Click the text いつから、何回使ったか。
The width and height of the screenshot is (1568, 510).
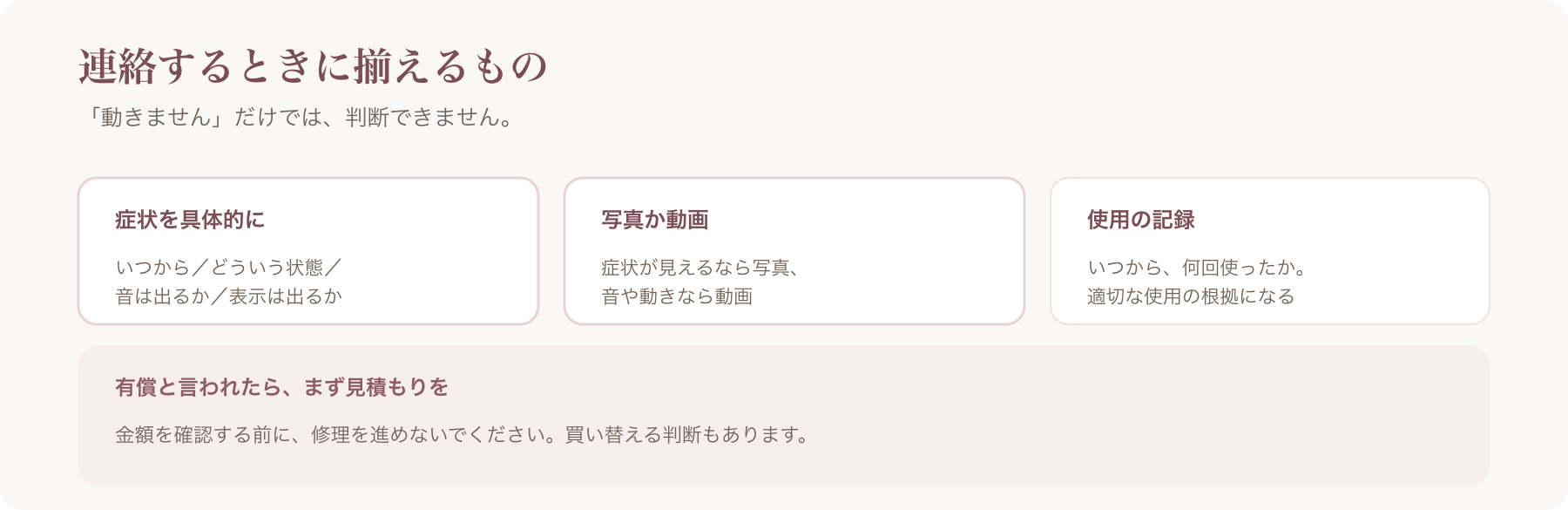1198,268
